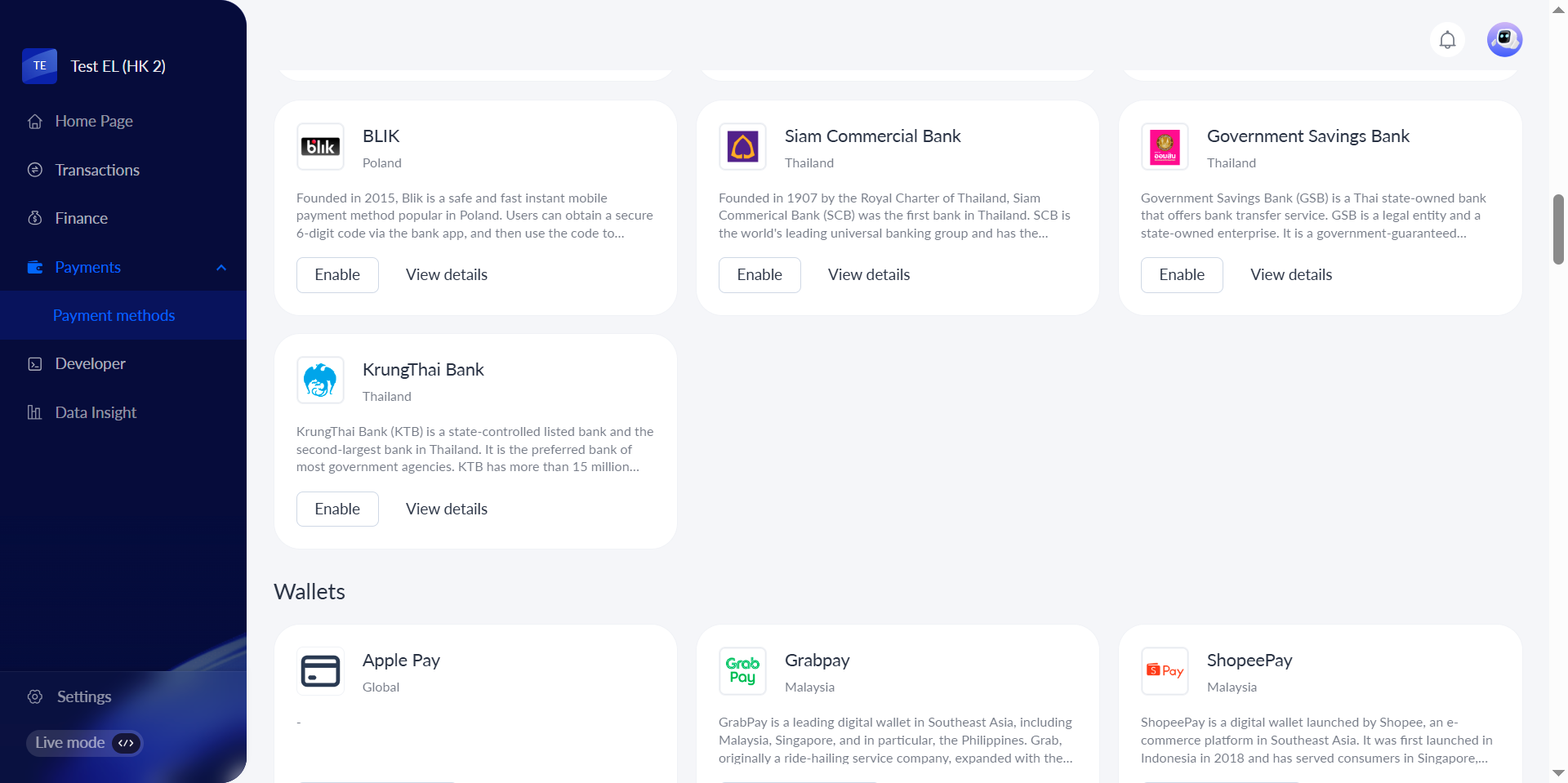Collapse the Payments menu chevron
Image resolution: width=1568 pixels, height=783 pixels.
pos(221,268)
